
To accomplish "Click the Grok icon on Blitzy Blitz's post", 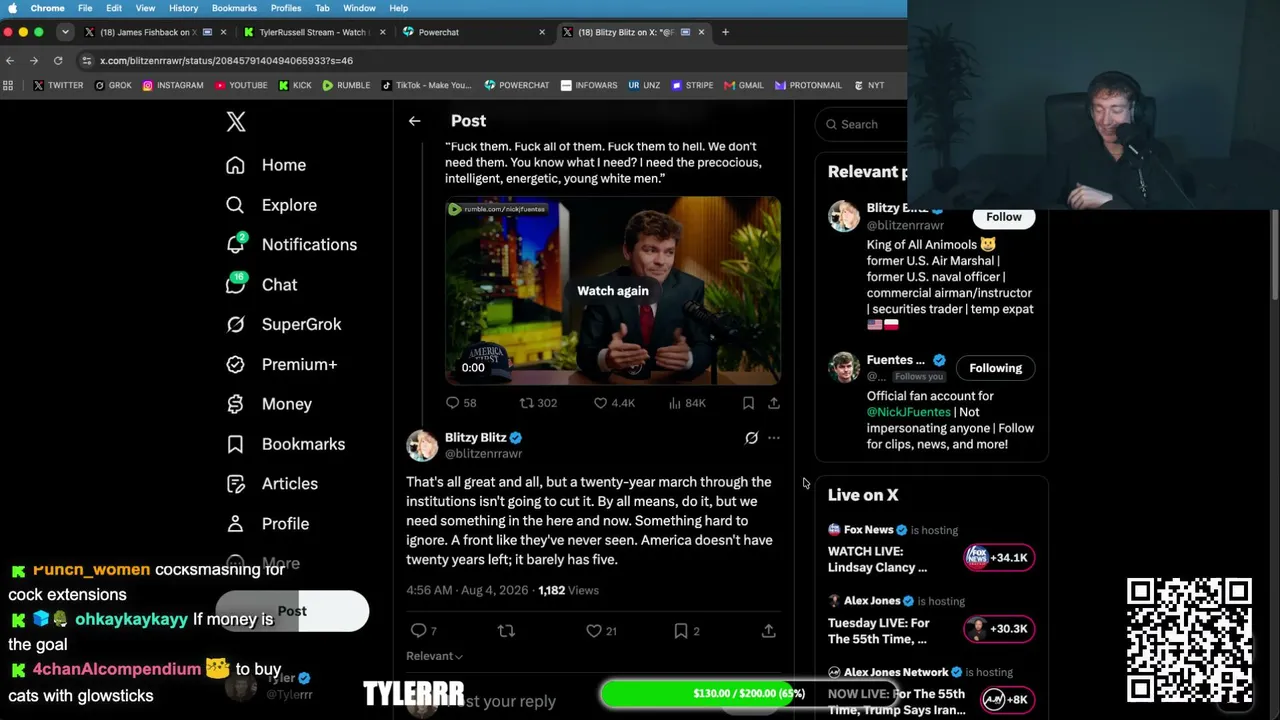I will [x=752, y=438].
